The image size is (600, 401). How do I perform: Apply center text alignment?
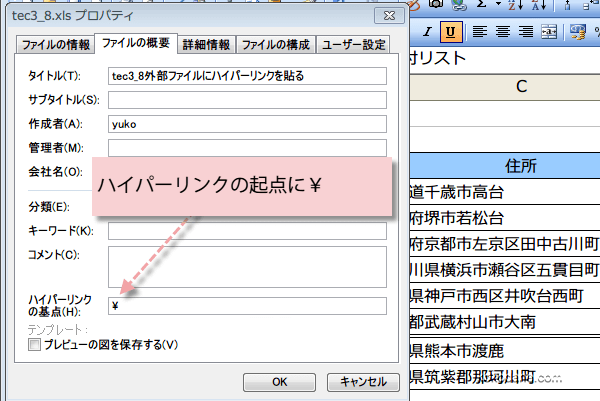[x=503, y=32]
